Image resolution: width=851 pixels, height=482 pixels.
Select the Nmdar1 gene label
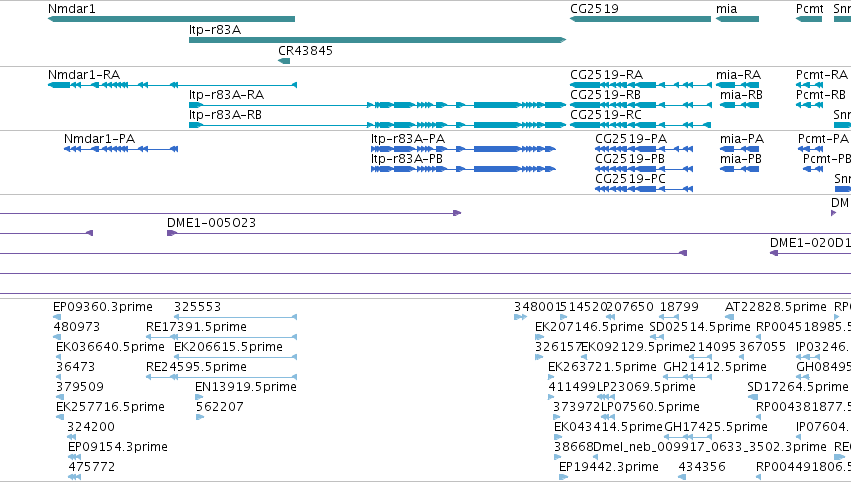[72, 9]
